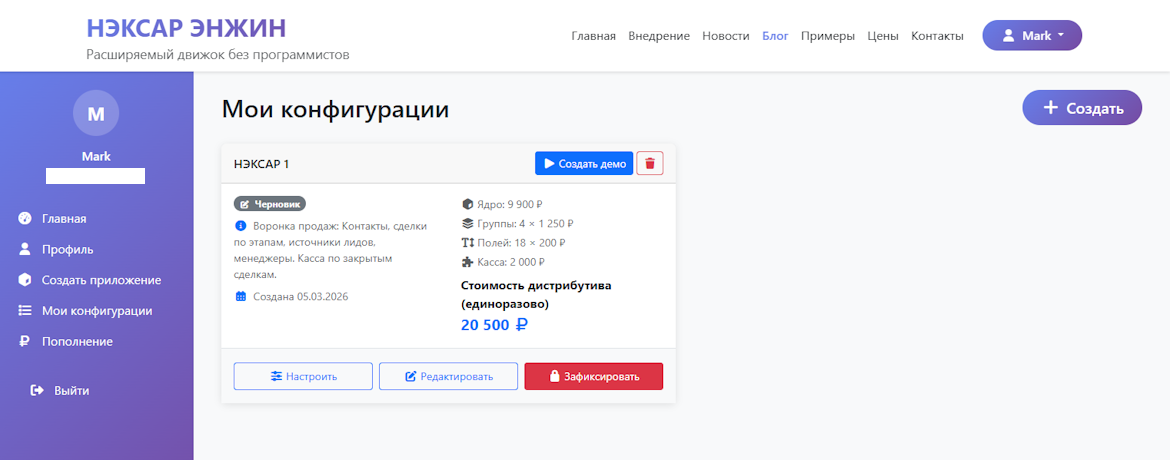Click the Черновик status badge
Image resolution: width=1170 pixels, height=460 pixels.
point(270,204)
